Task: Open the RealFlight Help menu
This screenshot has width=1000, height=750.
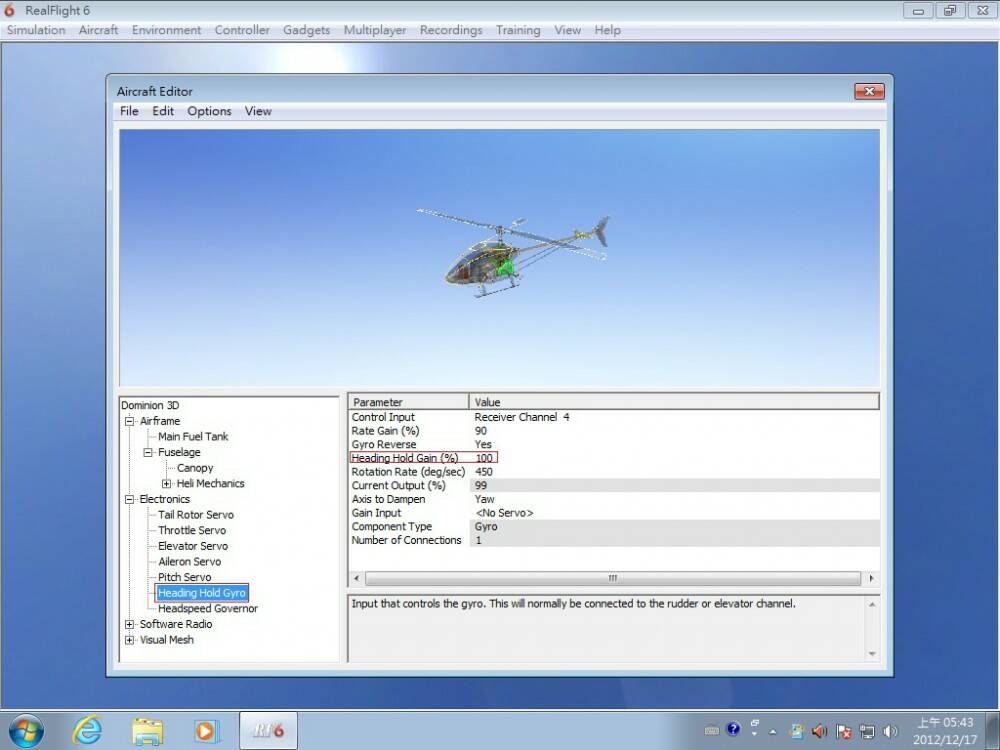Action: (607, 30)
